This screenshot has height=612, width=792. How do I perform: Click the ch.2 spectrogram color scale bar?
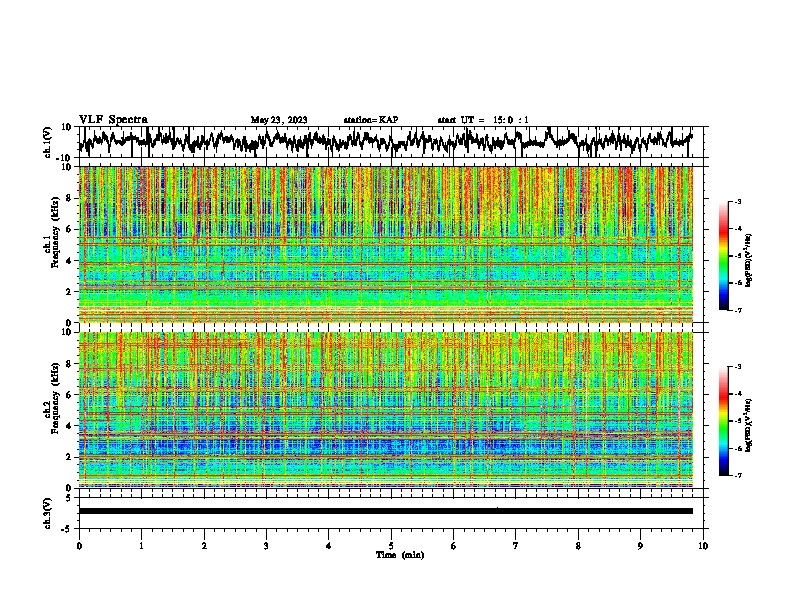[723, 421]
